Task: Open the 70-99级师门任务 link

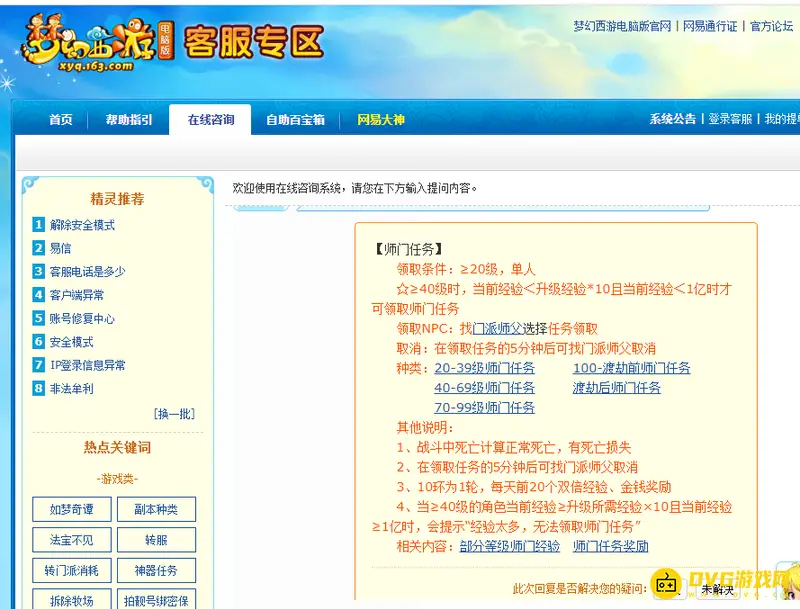Action: [484, 408]
